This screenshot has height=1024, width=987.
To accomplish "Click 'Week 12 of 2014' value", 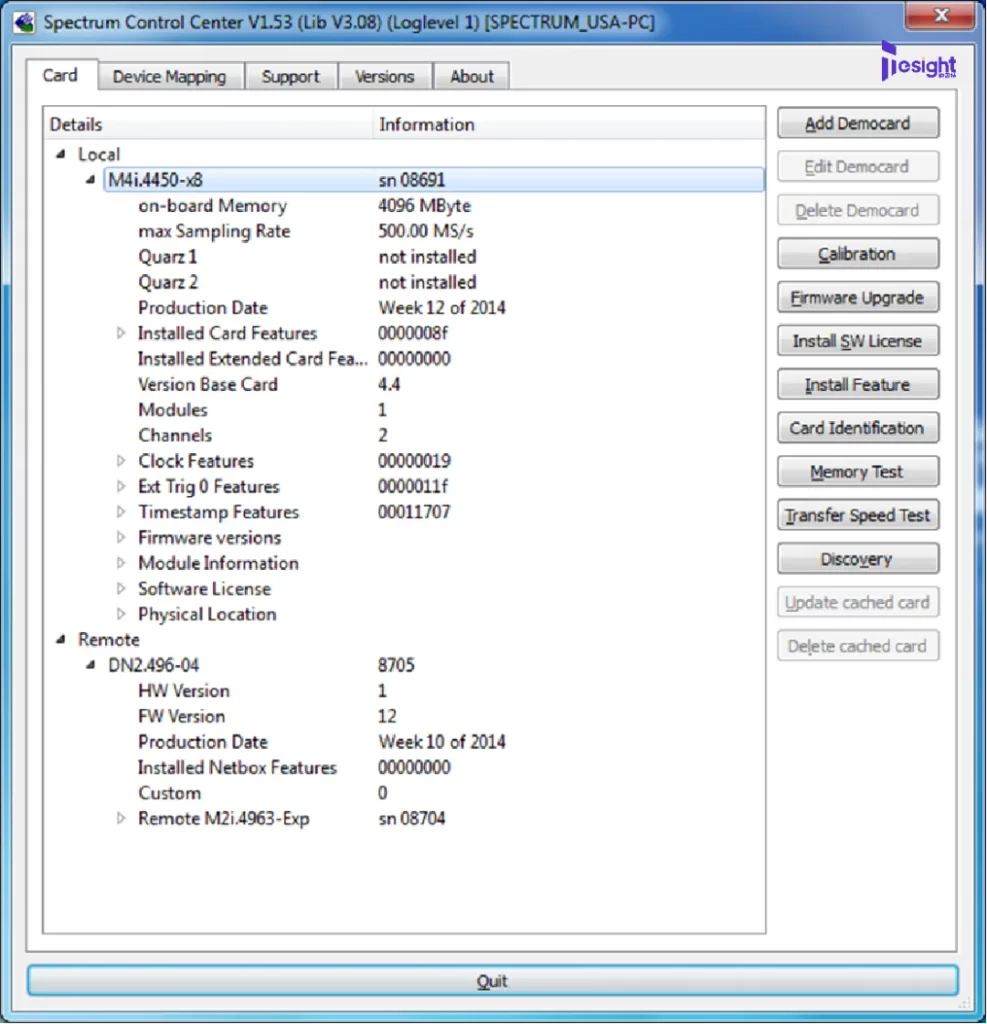I will [442, 308].
